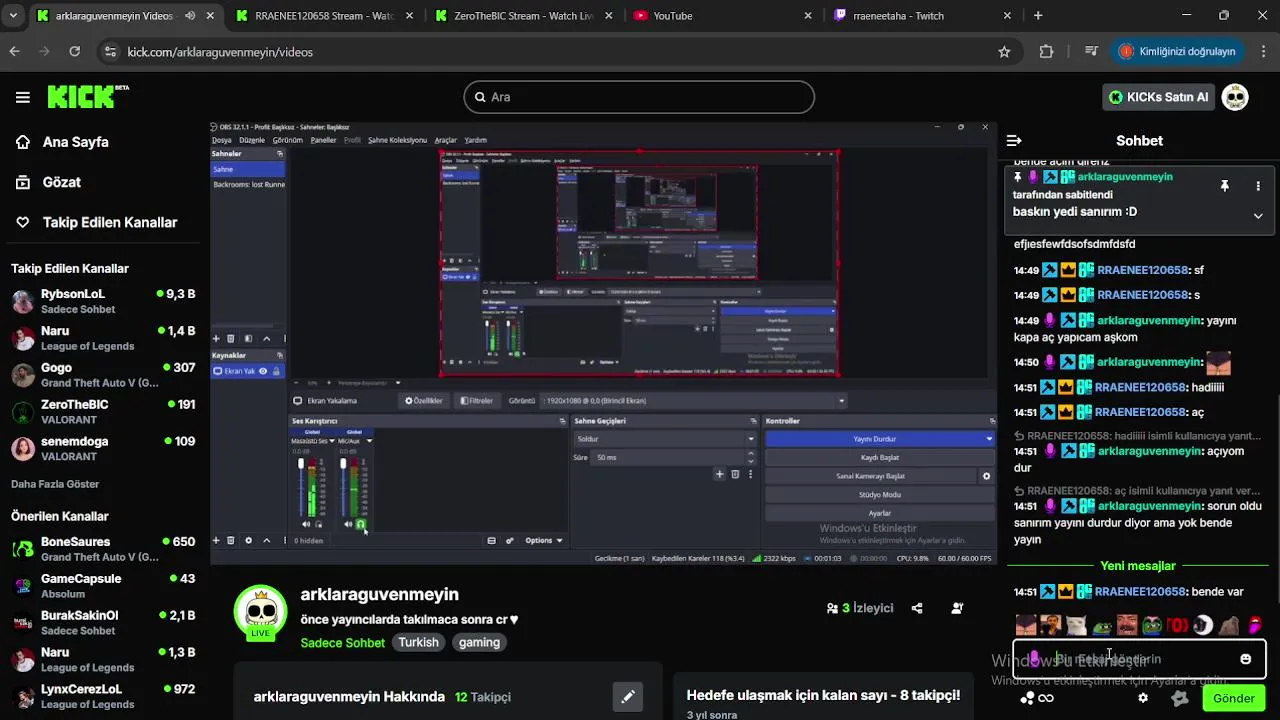Open Stüdyo Modu in OBS controls
This screenshot has width=1280, height=720.
pyautogui.click(x=879, y=495)
